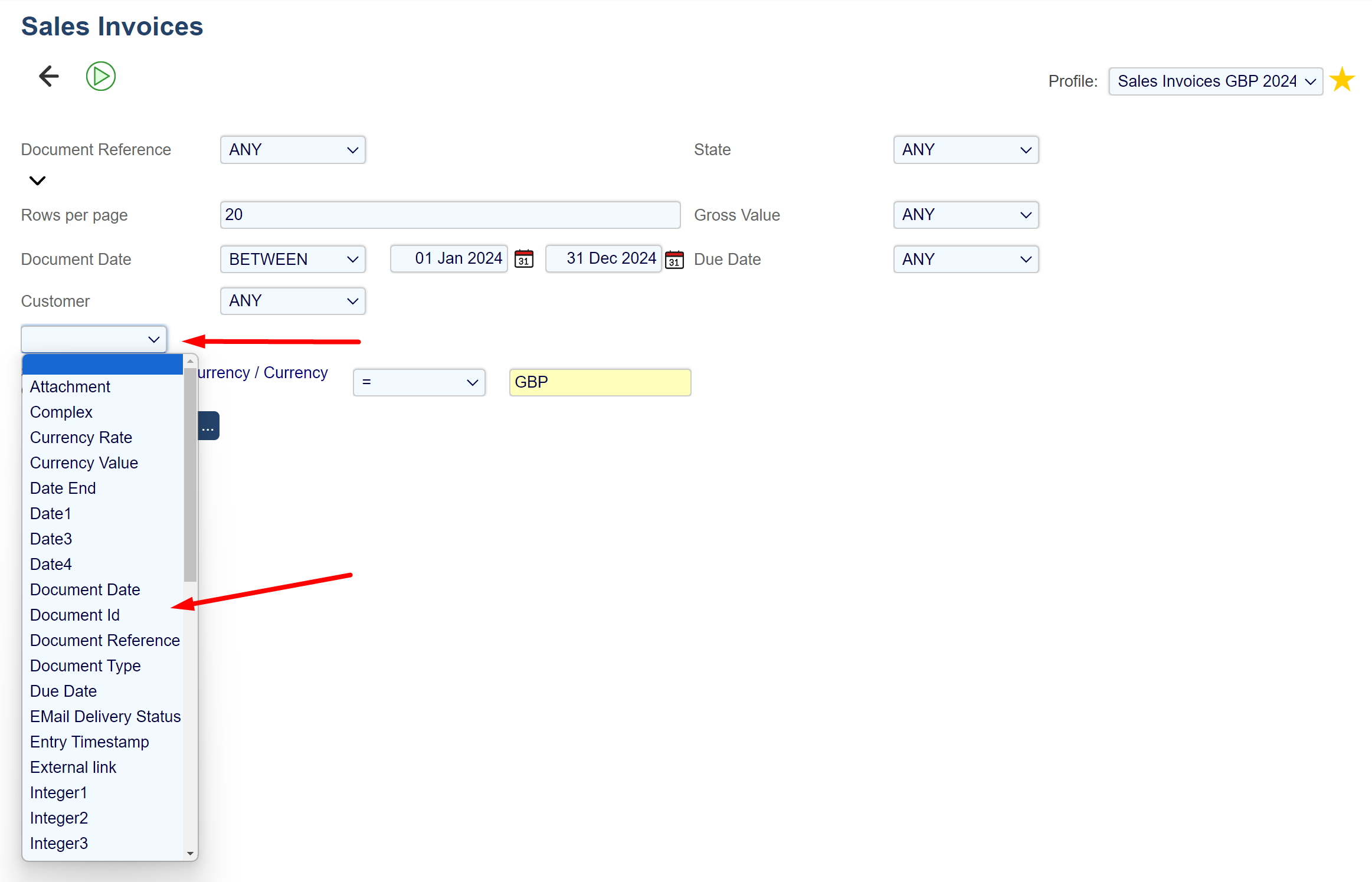Click the dropdown list scrollbar down arrow
Image resolution: width=1372 pixels, height=882 pixels.
click(190, 853)
